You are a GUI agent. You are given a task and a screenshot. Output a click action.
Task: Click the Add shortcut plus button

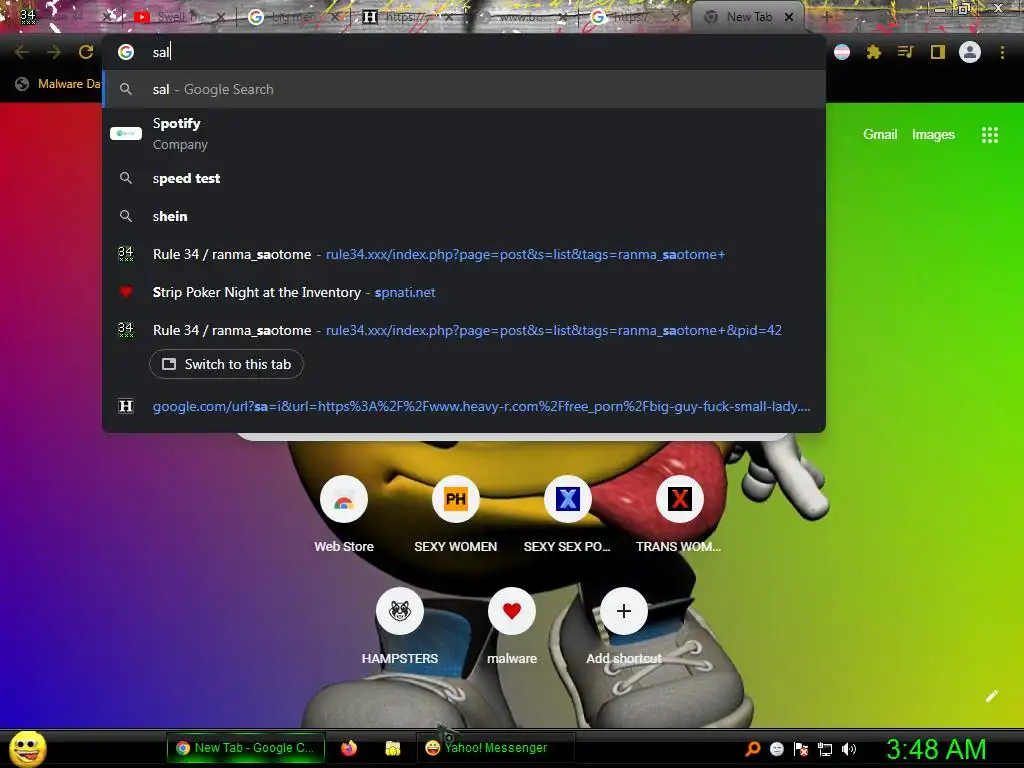[624, 611]
